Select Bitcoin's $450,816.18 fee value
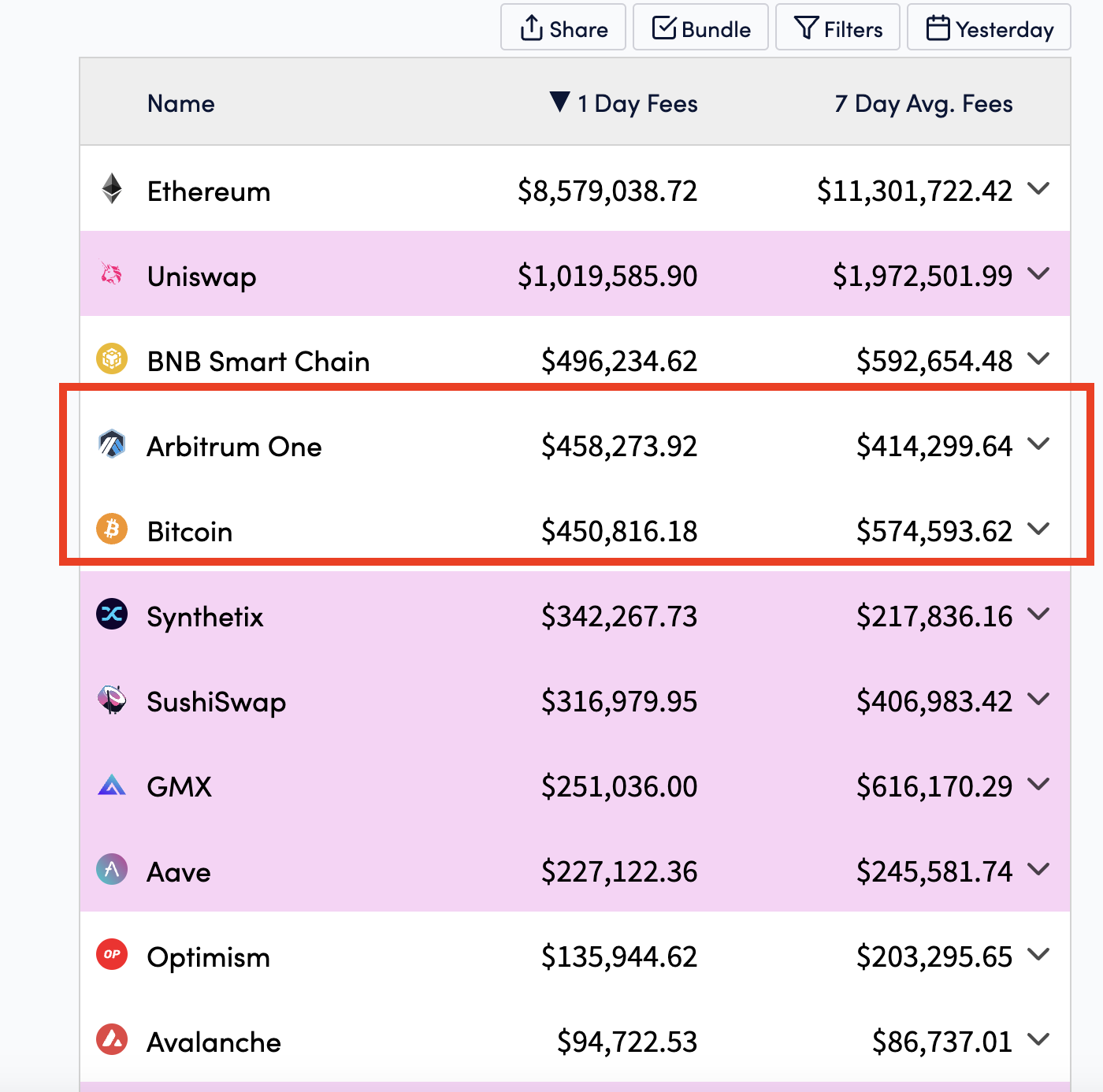1103x1092 pixels. point(619,532)
